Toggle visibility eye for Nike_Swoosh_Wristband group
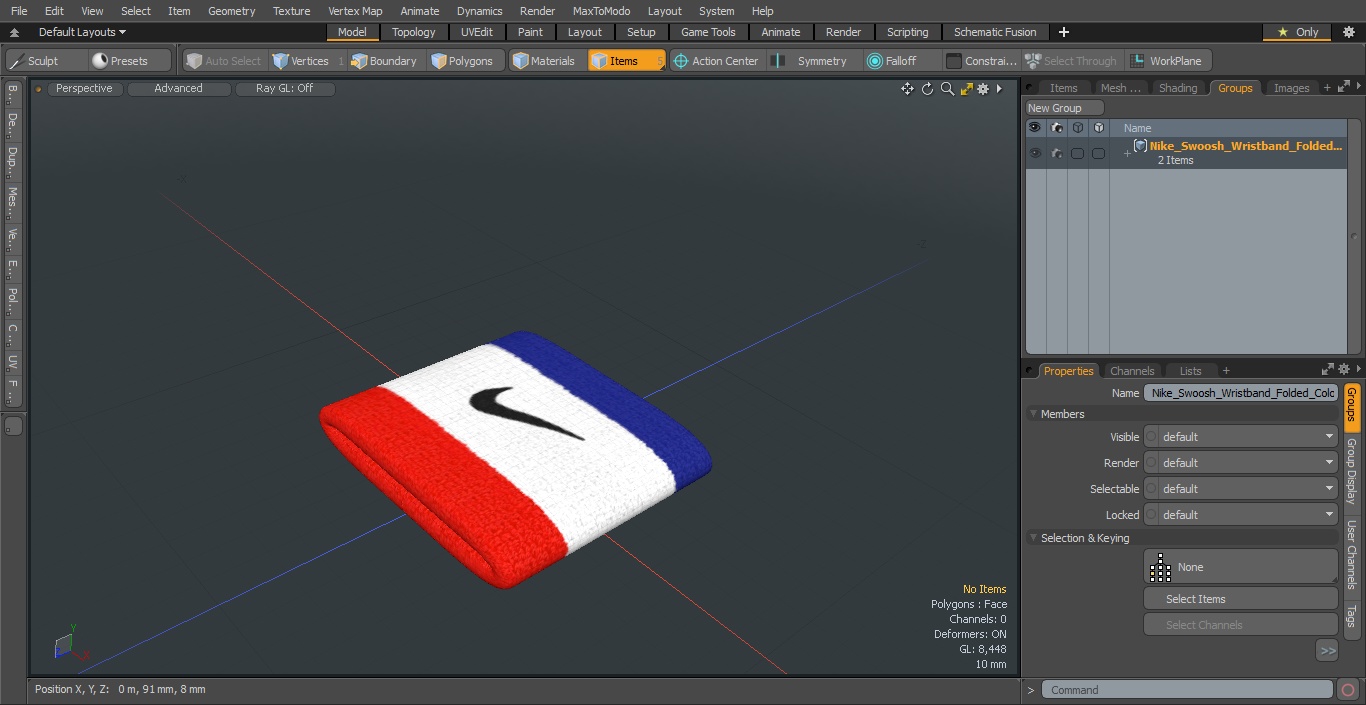The height and width of the screenshot is (705, 1366). pyautogui.click(x=1035, y=153)
